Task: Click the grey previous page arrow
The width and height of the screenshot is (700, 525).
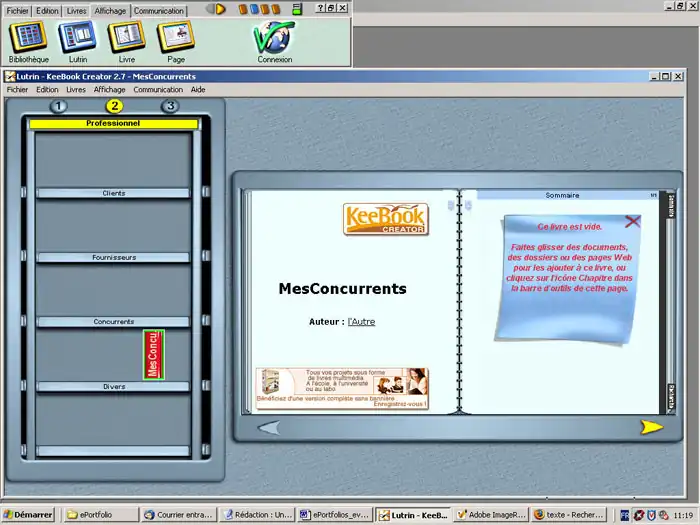Action: pos(268,427)
